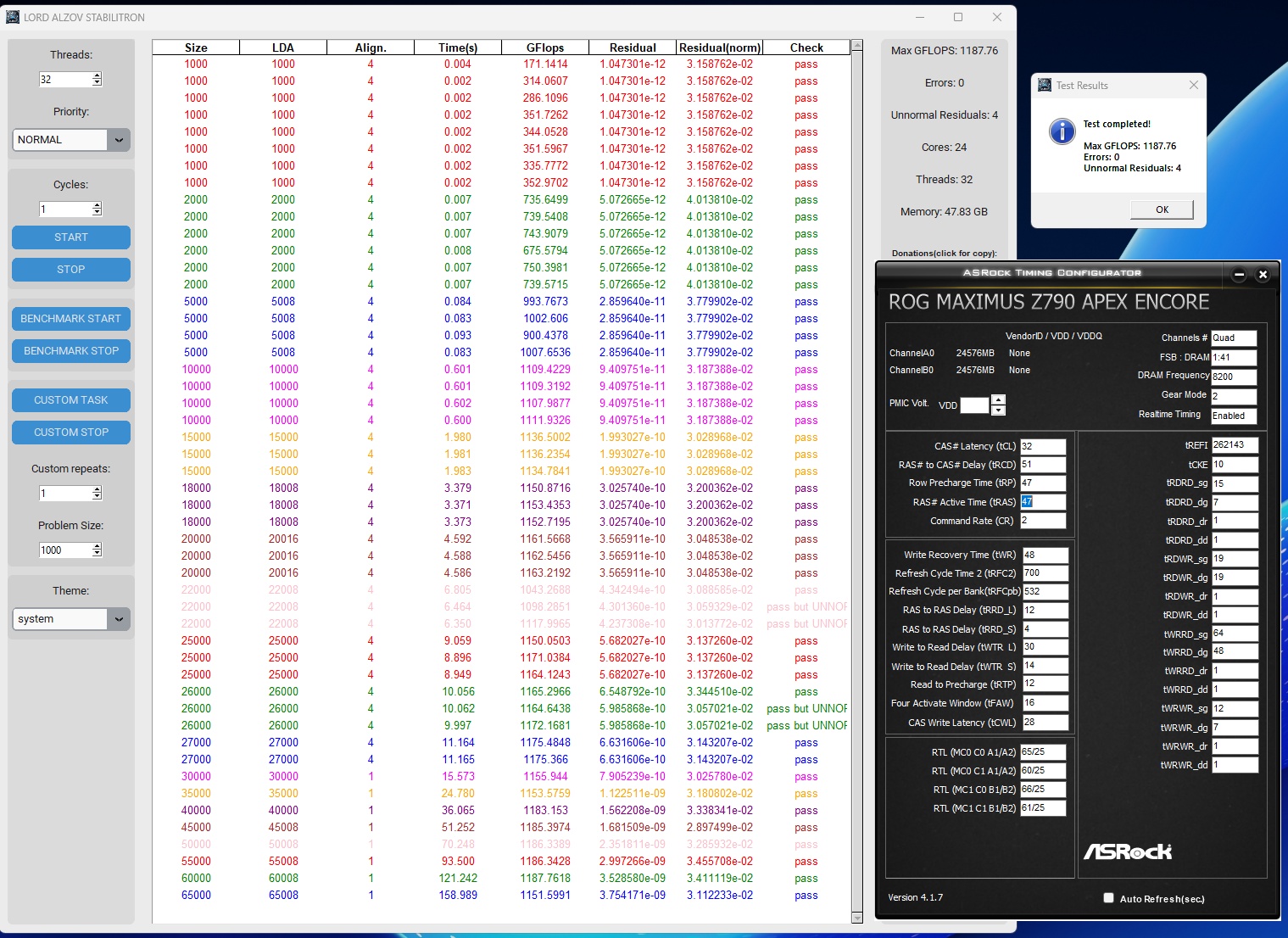Click the Align. column header
1288x938 pixels.
(371, 47)
